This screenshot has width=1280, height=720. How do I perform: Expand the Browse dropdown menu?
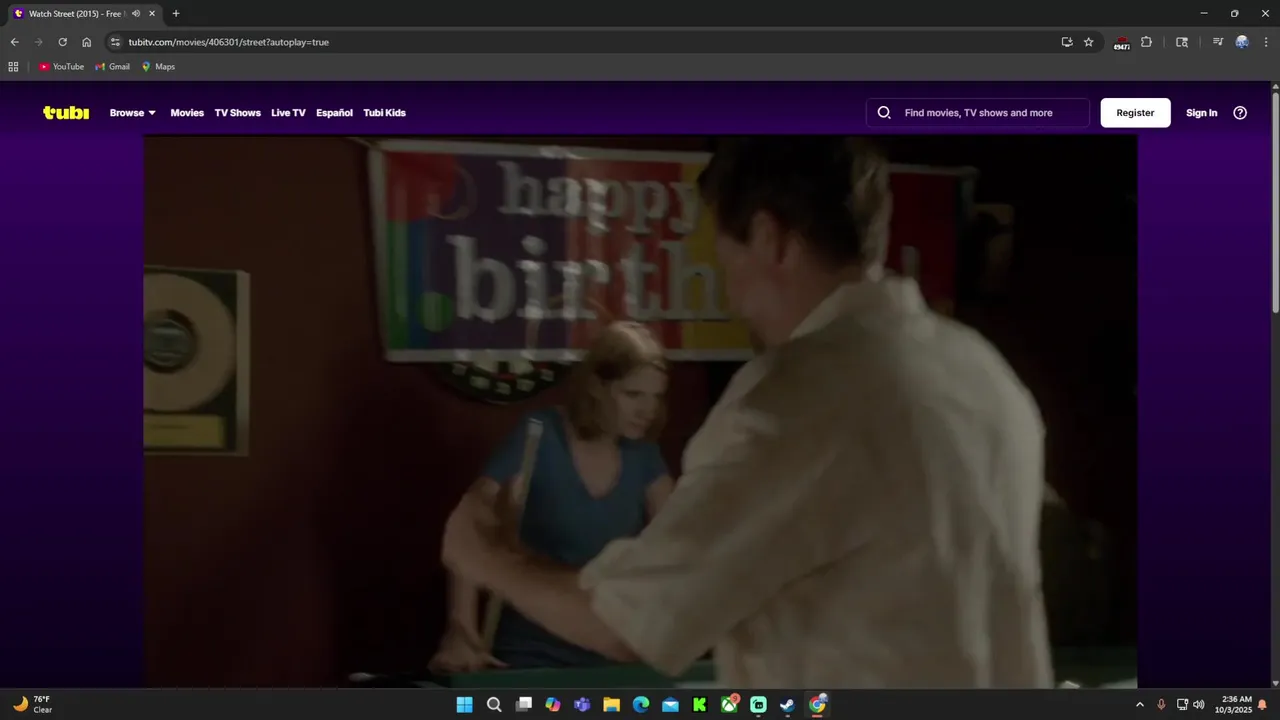click(133, 113)
